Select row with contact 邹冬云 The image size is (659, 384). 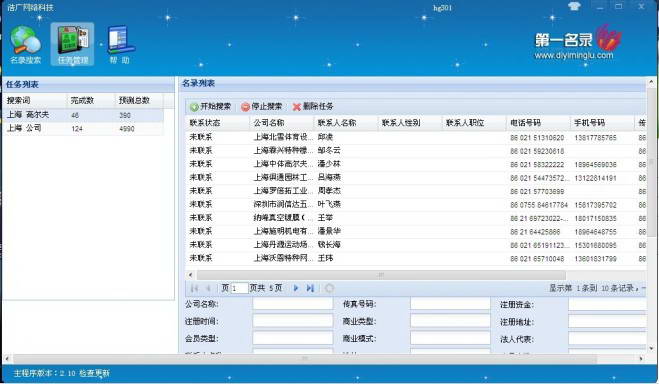tap(416, 150)
